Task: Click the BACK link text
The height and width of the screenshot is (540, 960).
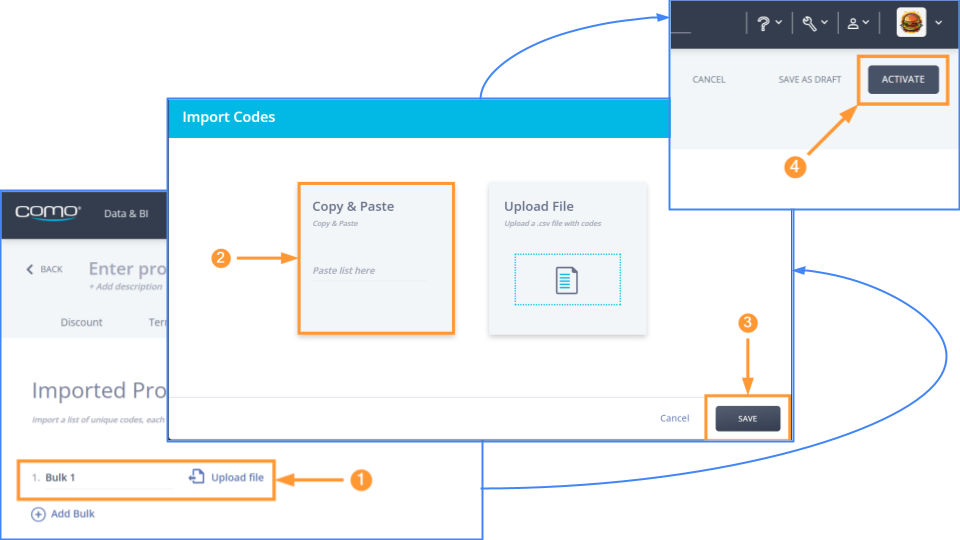Action: click(51, 269)
